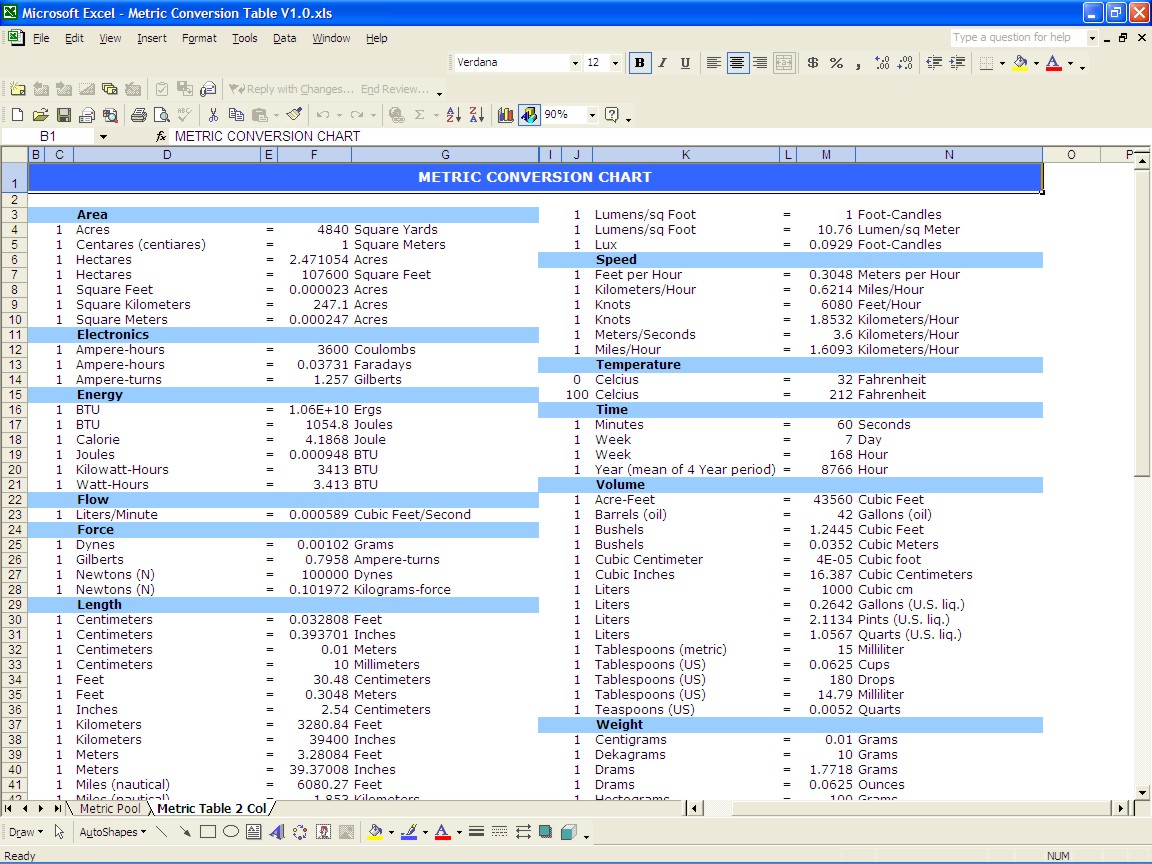
Task: Select the Arrow drawing tool
Action: point(184,832)
